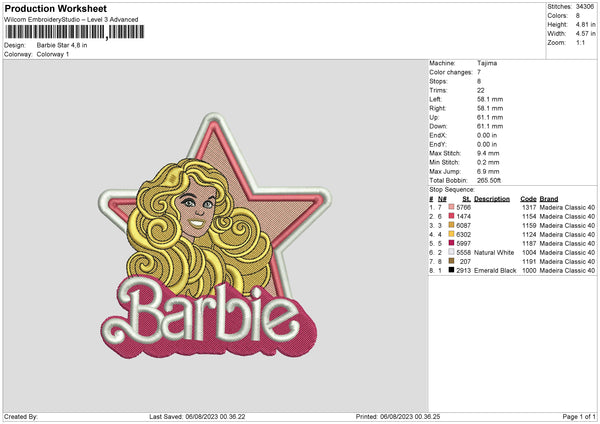Select the yellow swatch next to 6302

coord(451,234)
